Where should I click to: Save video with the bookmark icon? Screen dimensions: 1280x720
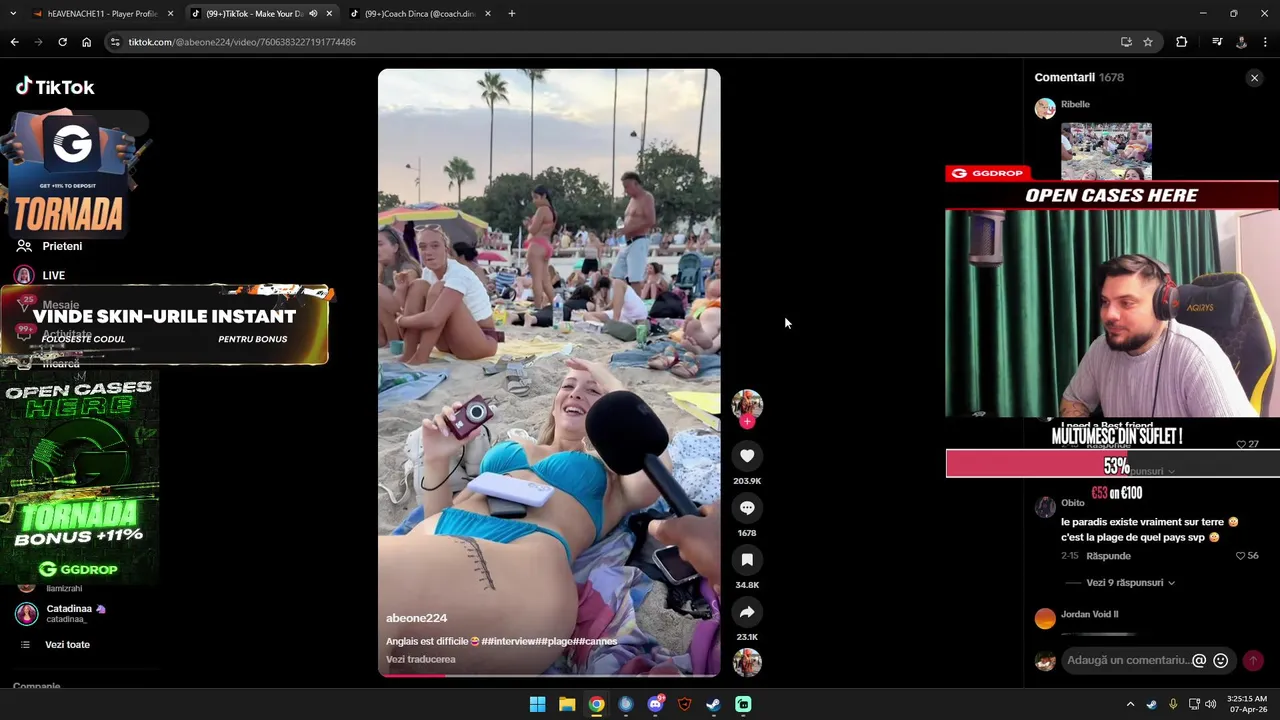[747, 560]
